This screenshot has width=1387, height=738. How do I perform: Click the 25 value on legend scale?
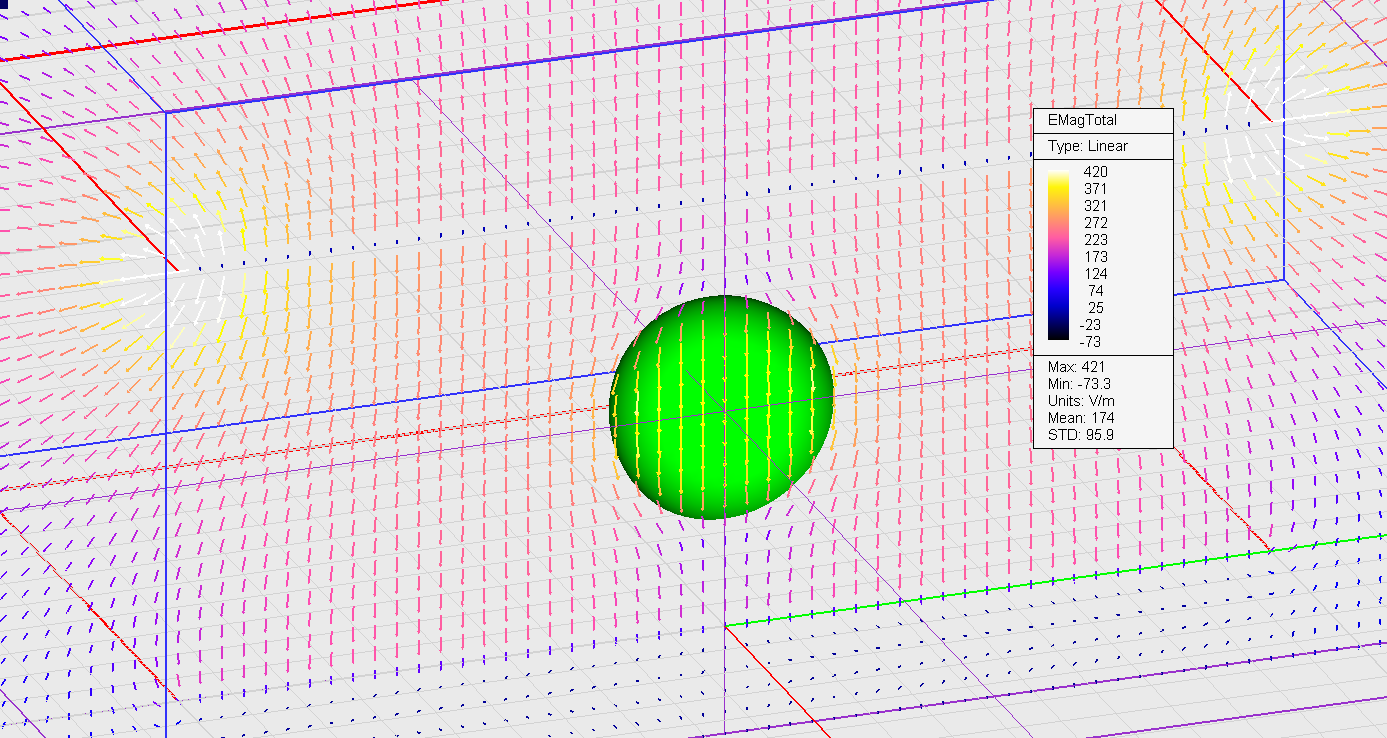tap(1096, 308)
